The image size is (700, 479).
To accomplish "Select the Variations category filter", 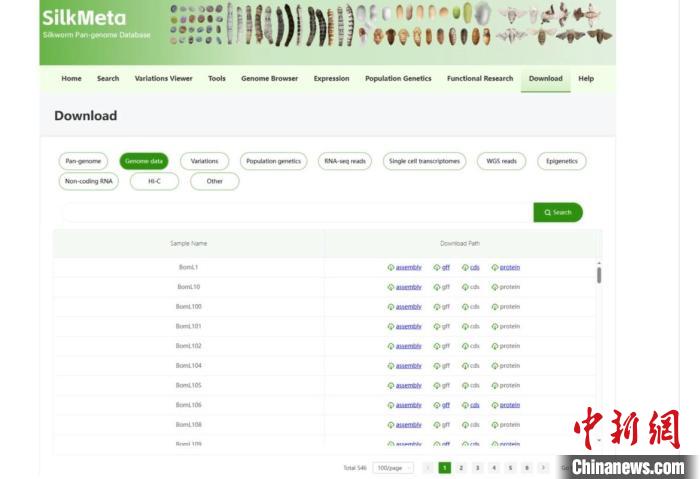I will tap(204, 161).
